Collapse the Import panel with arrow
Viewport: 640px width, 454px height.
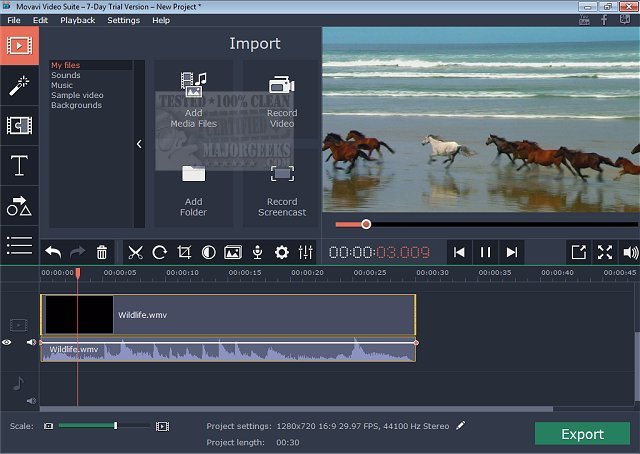(139, 144)
